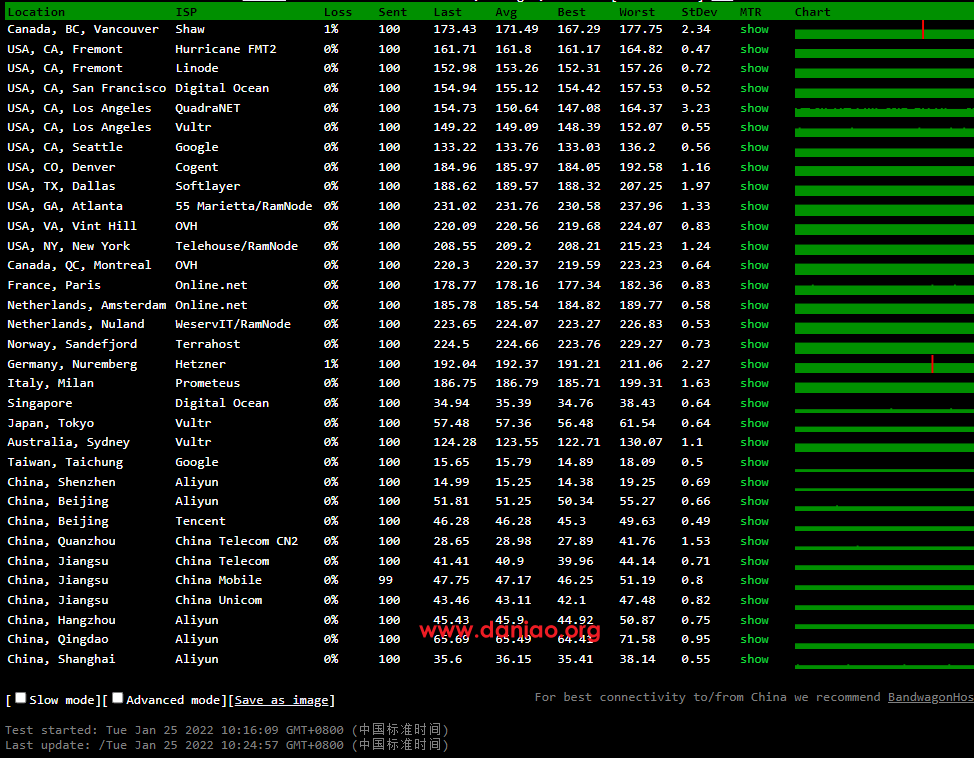Click the Nuremberg Hetzner latency chart

pos(884,364)
